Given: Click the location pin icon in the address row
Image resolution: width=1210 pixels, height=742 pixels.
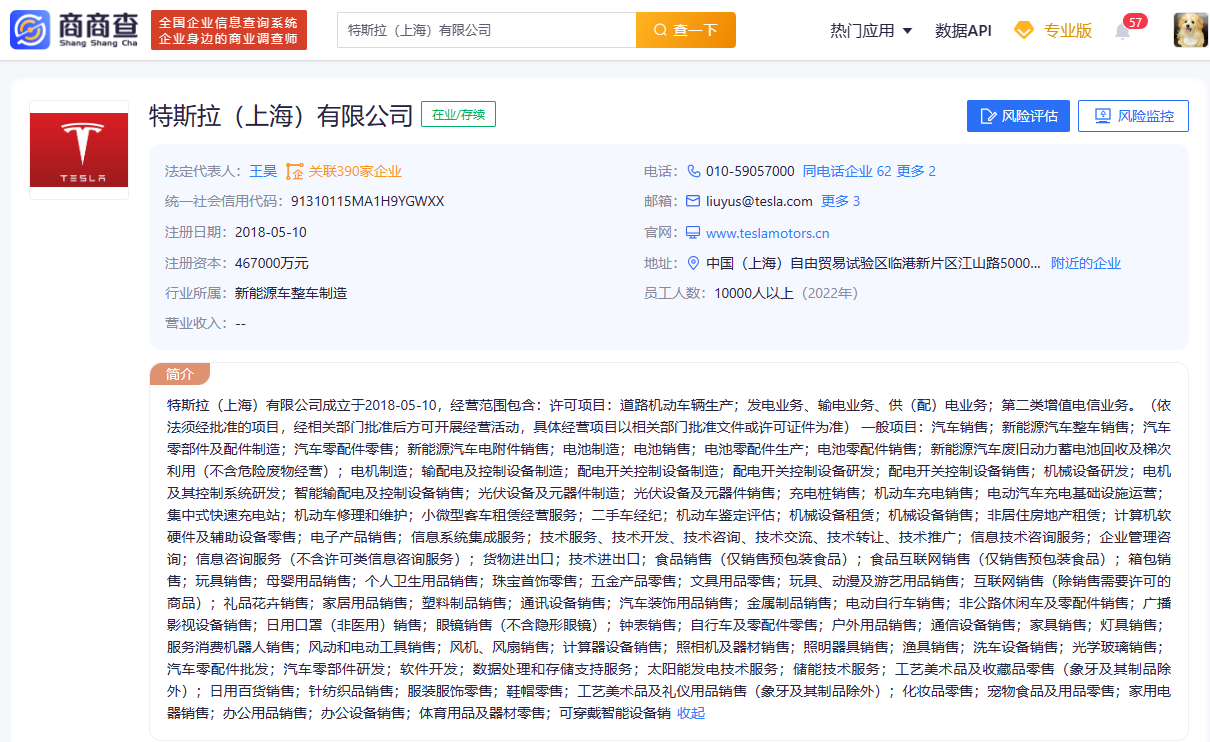Looking at the screenshot, I should click(693, 263).
